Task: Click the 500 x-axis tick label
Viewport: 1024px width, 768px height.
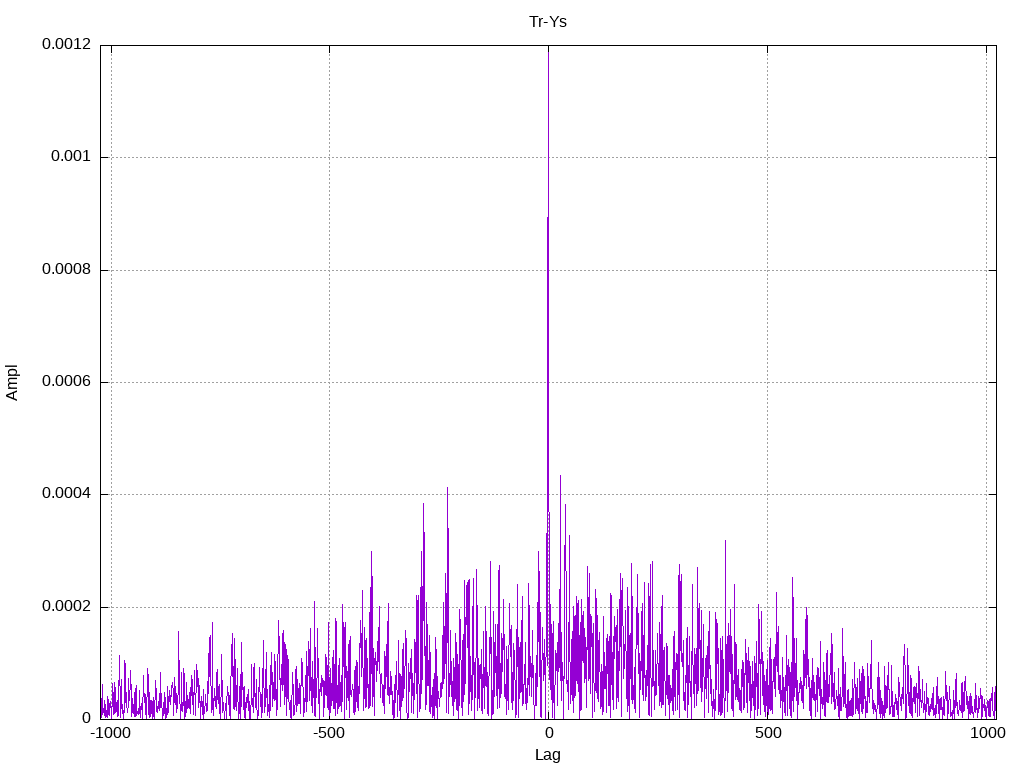Action: click(x=768, y=733)
